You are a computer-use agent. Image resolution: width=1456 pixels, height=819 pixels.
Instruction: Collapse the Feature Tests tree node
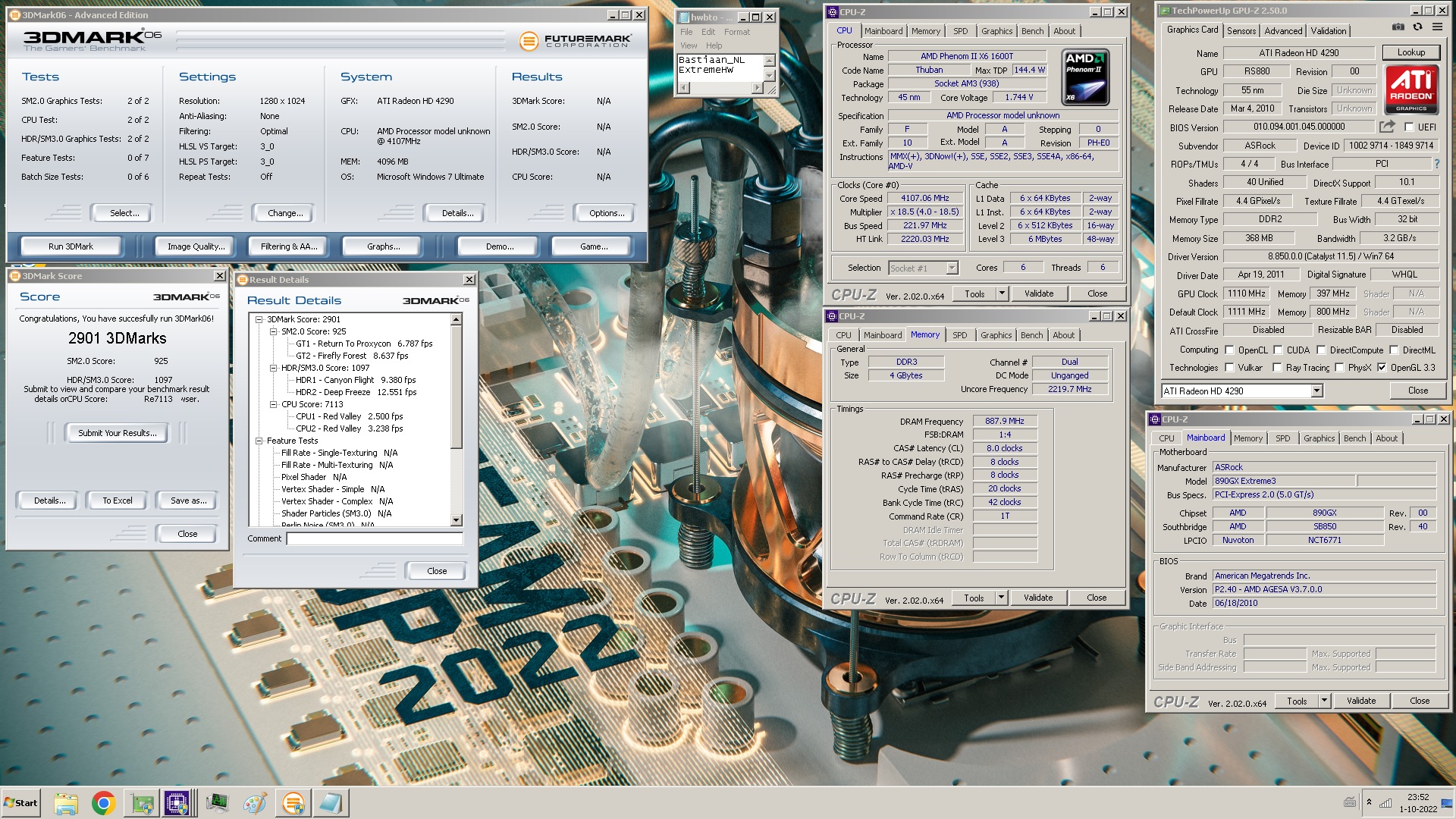coord(259,441)
